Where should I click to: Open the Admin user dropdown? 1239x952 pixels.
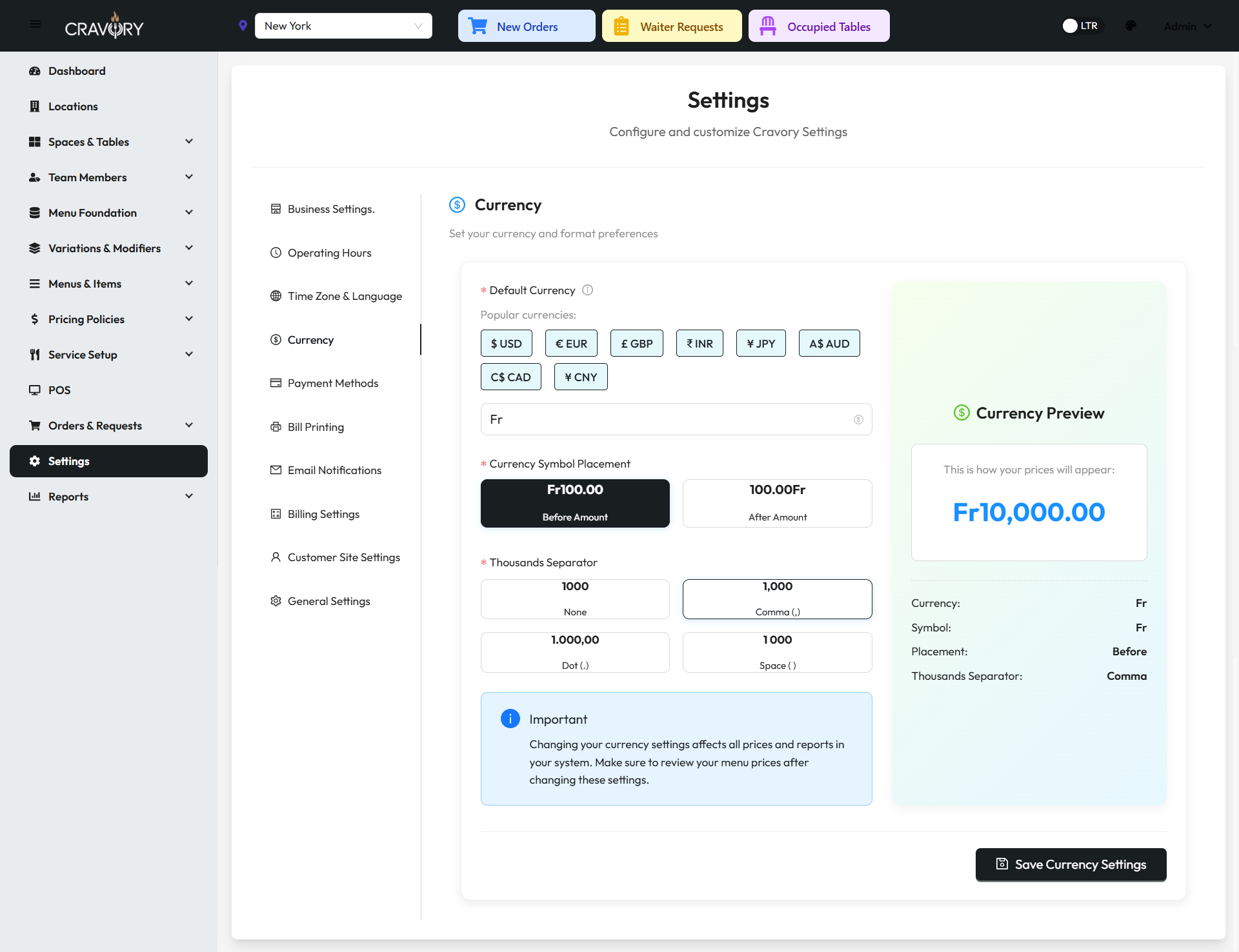tap(1187, 26)
